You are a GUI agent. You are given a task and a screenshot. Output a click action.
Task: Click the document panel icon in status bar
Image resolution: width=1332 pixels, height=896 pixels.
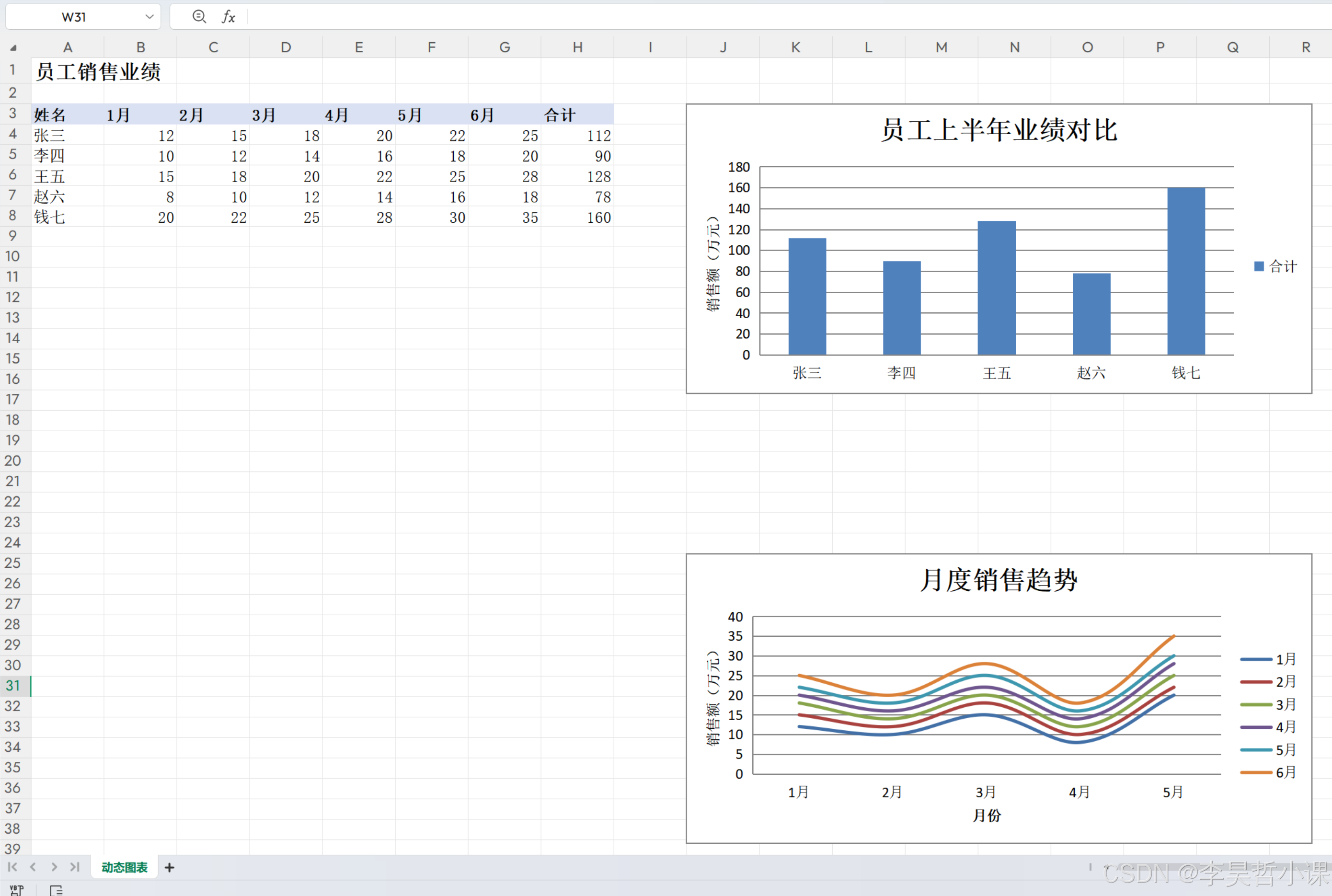click(56, 890)
